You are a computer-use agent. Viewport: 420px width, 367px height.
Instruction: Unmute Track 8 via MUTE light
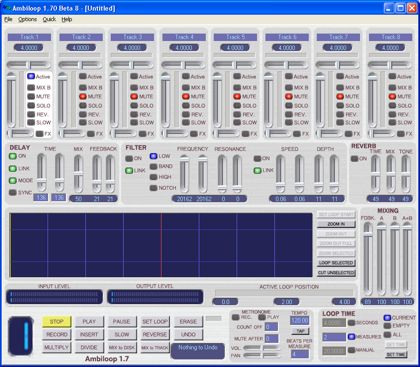coord(392,96)
